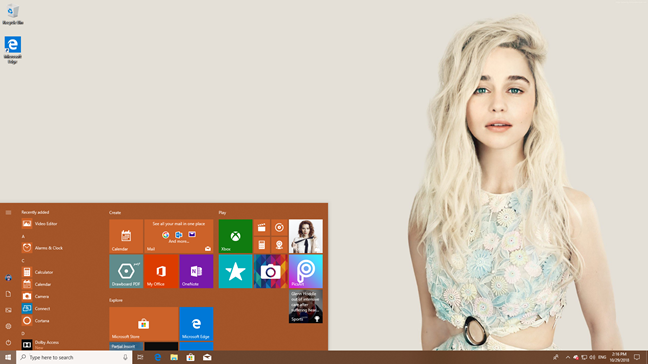The width and height of the screenshot is (648, 364).
Task: Open the OneNote tile
Action: click(196, 271)
